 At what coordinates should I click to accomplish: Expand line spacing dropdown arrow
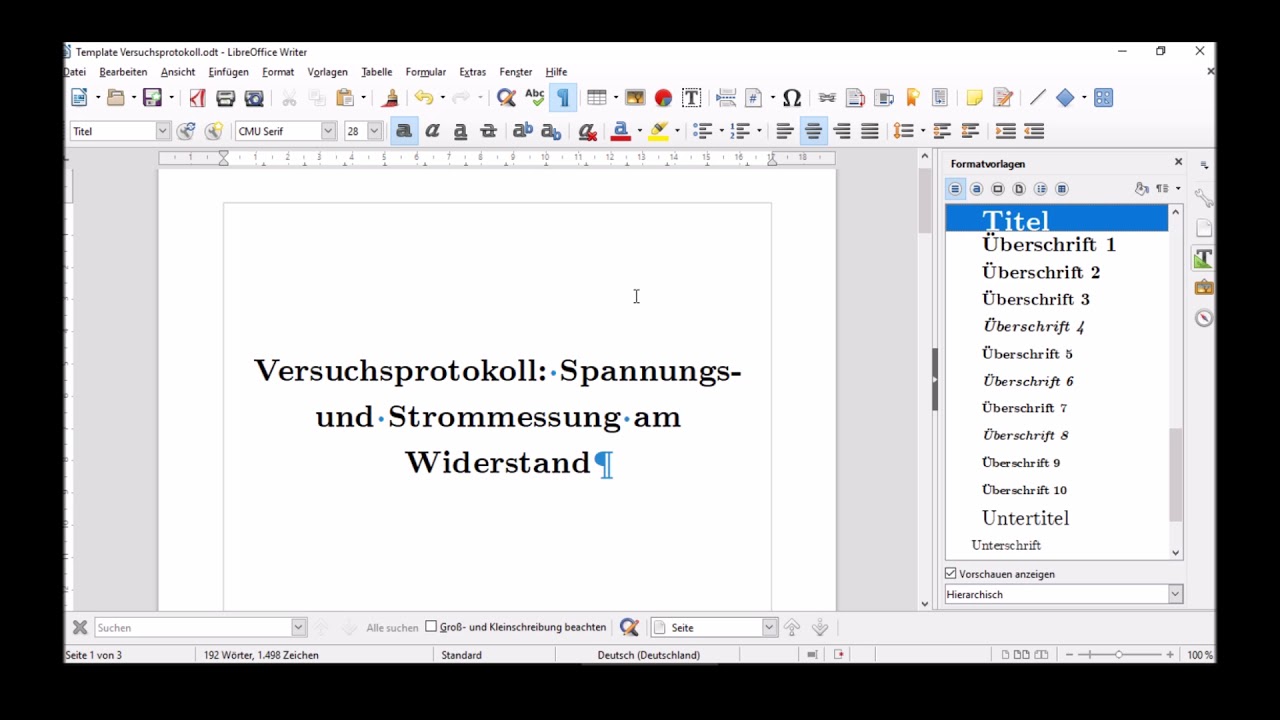pyautogui.click(x=922, y=131)
